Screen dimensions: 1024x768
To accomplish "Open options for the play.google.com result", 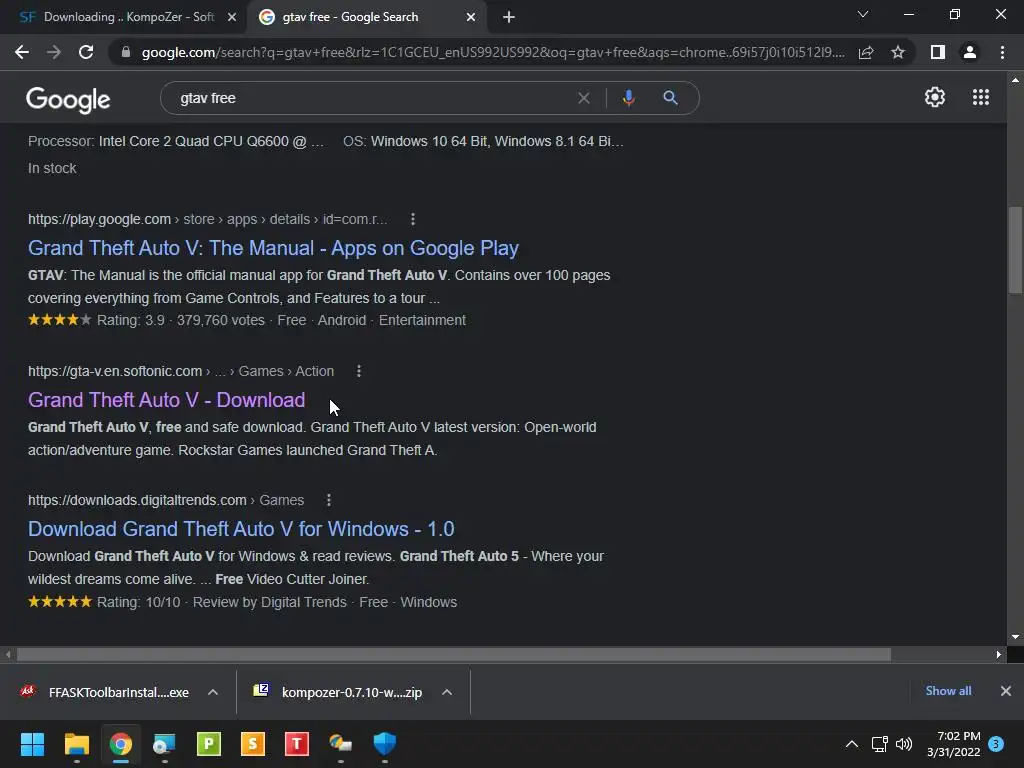I will (x=413, y=219).
